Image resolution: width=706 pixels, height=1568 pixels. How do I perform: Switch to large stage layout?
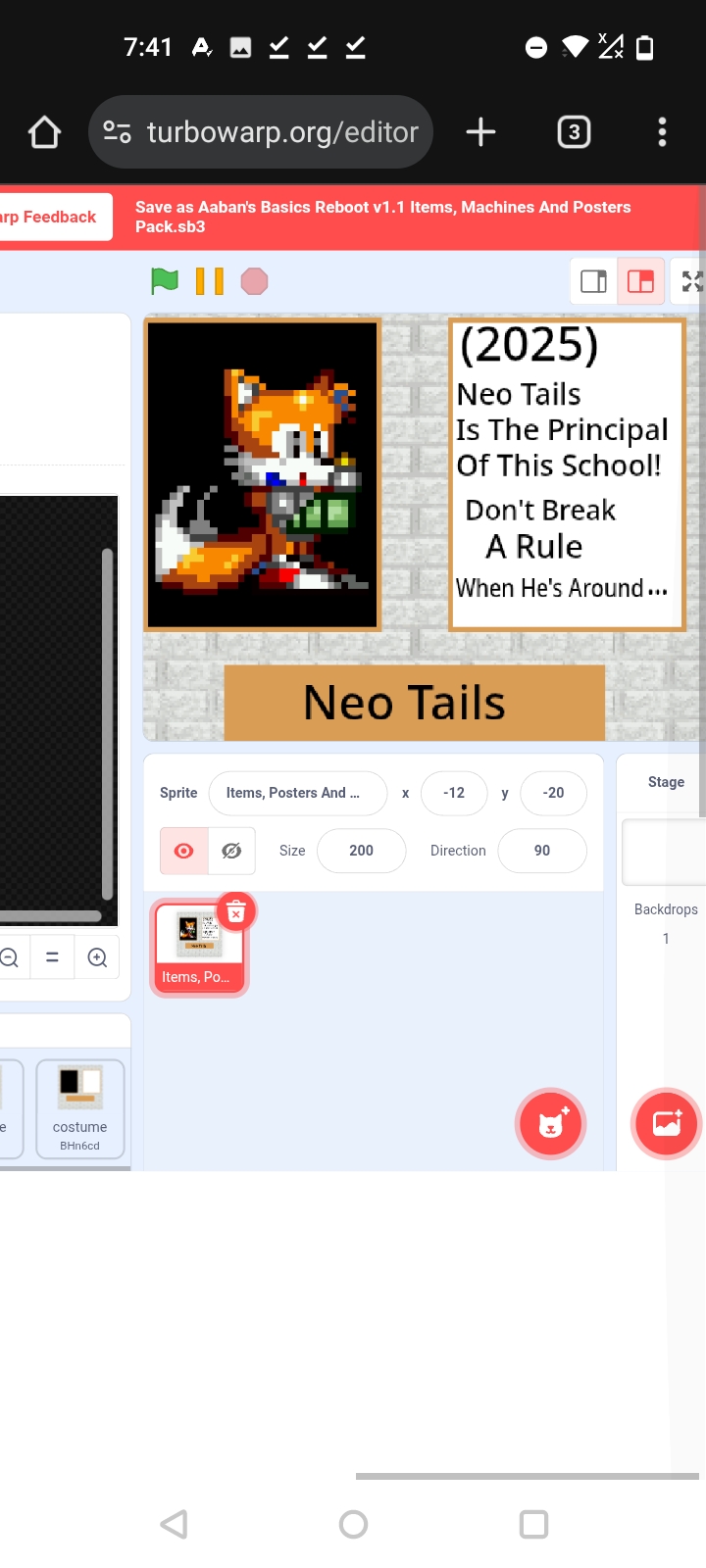point(641,282)
